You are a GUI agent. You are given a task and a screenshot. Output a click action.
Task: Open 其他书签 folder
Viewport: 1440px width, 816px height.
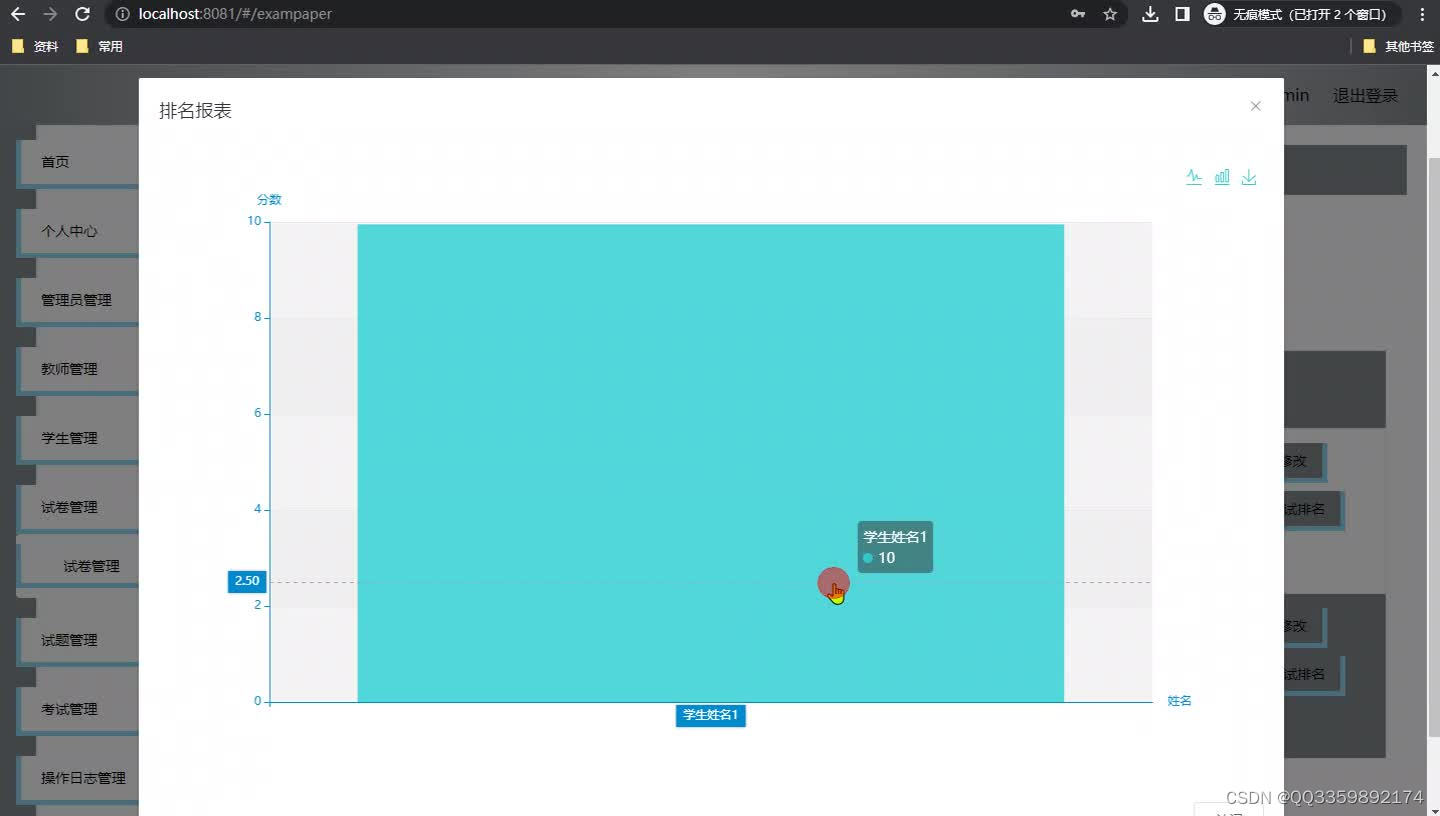1399,46
